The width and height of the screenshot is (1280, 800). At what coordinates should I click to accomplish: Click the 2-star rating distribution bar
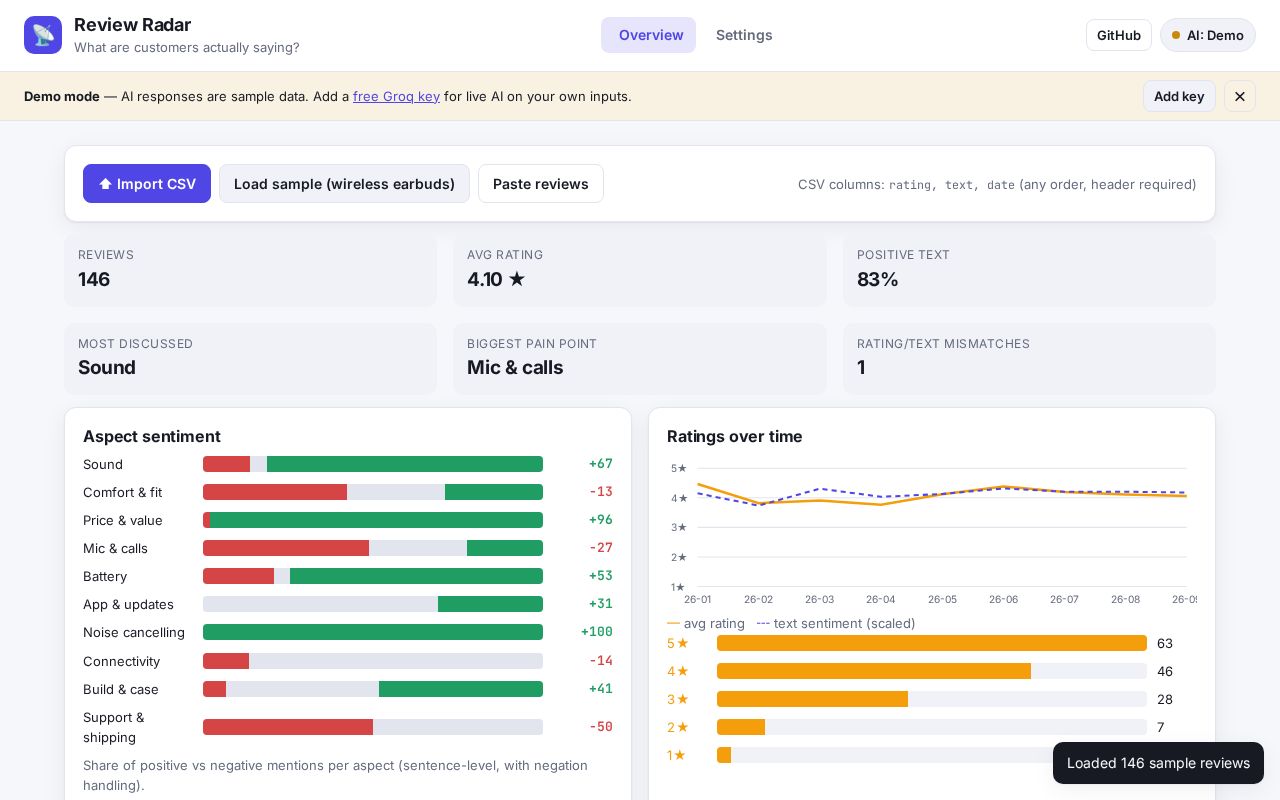[932, 727]
